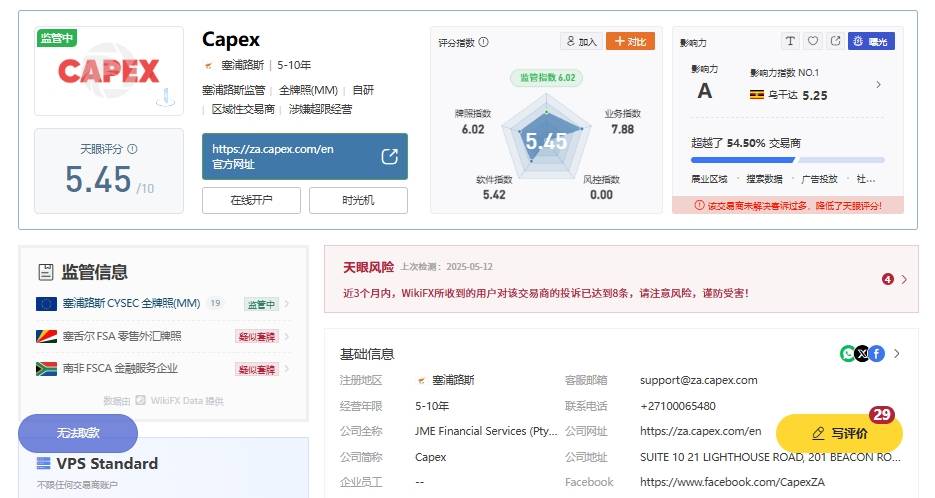Click the 在线开户 button

[251, 200]
